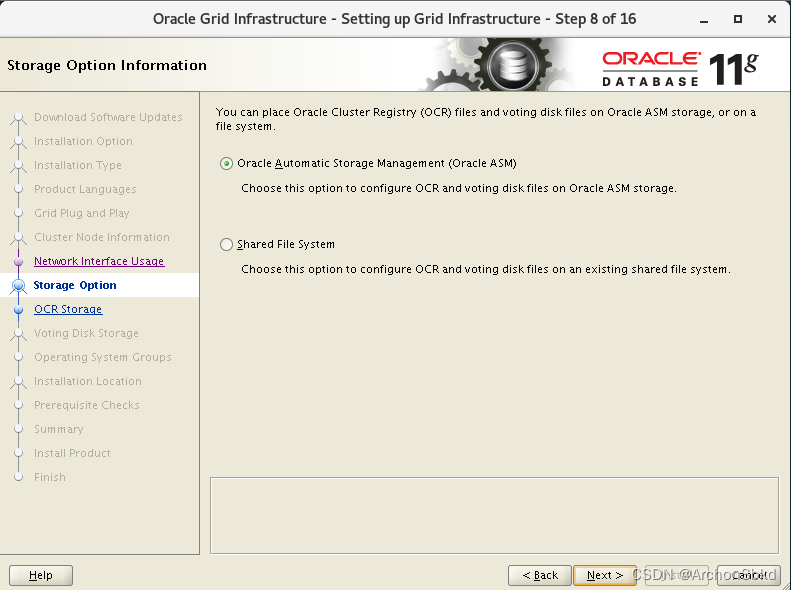Click the Download Software Updates step node icon
This screenshot has height=590, width=791.
19,117
